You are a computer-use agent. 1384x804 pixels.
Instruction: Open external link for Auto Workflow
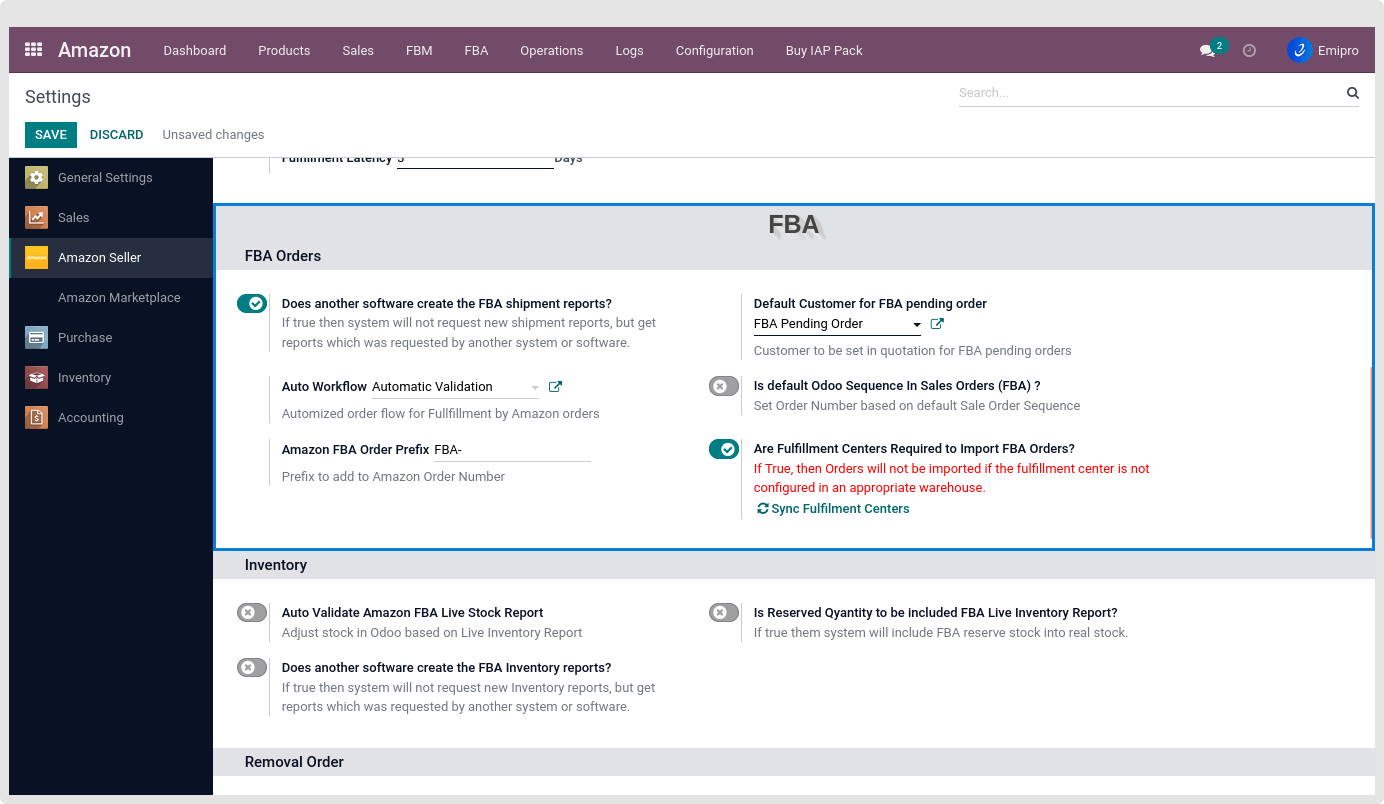(x=556, y=387)
